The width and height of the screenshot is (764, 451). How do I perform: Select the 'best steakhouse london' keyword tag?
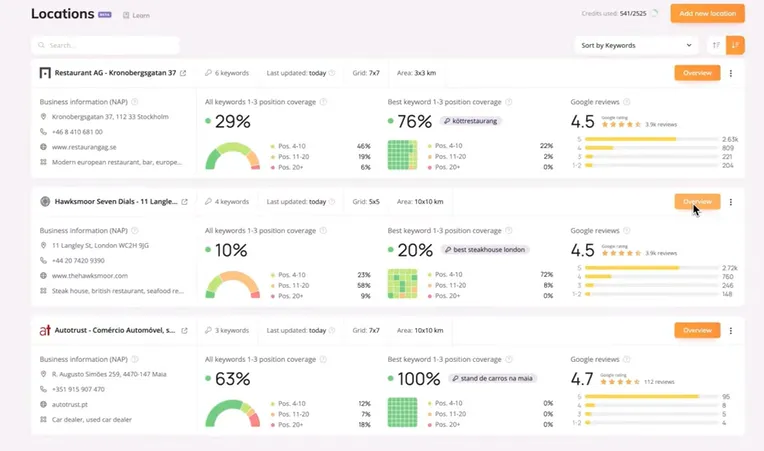point(487,250)
